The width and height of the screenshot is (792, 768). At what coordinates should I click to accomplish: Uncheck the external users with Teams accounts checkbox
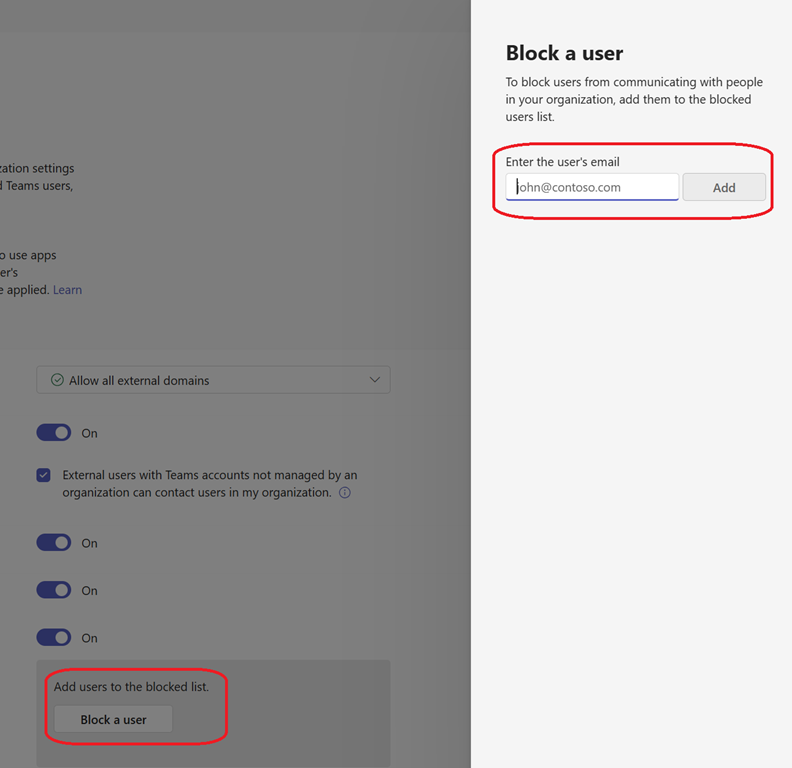pos(44,476)
